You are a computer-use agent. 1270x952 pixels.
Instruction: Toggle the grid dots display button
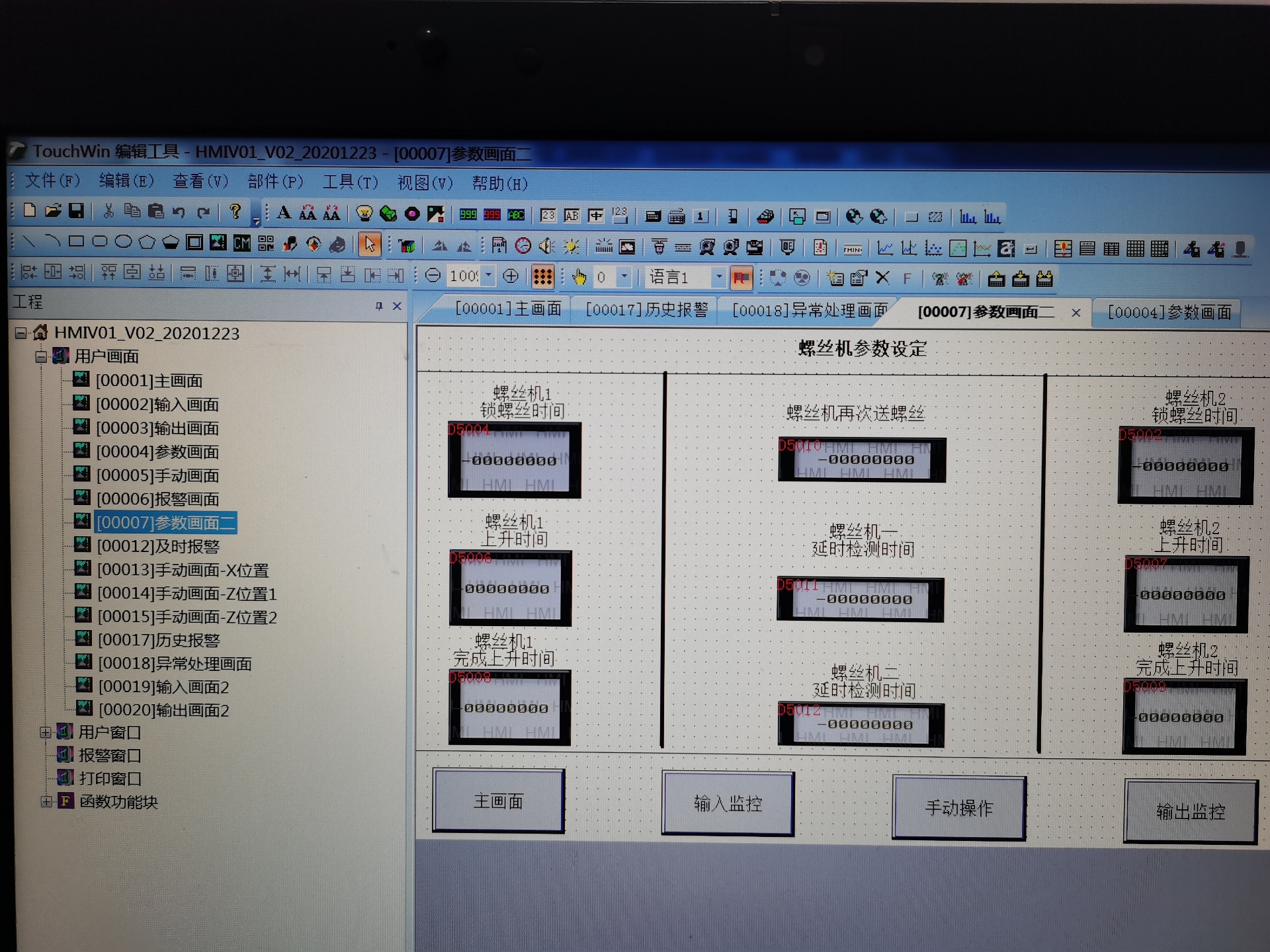542,277
